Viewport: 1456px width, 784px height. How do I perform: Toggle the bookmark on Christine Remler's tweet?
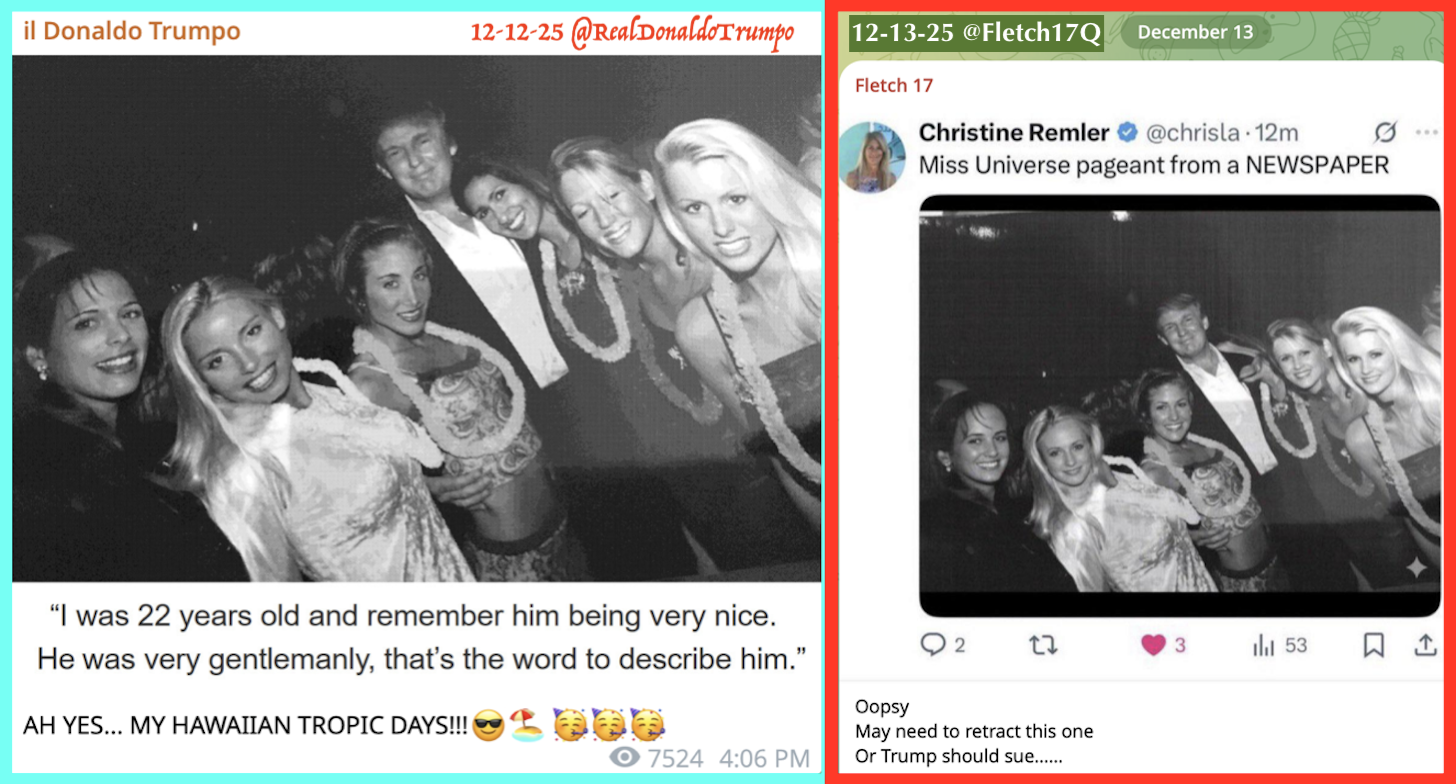(1374, 646)
